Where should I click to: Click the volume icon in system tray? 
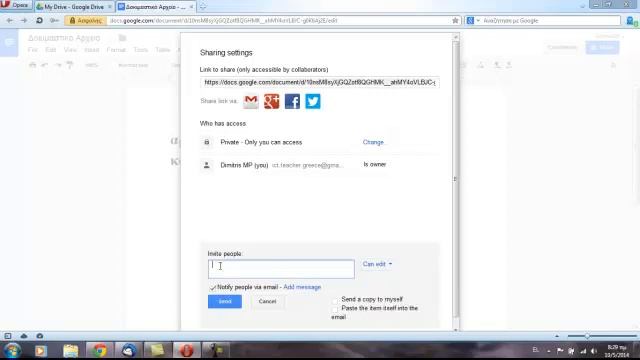point(594,351)
